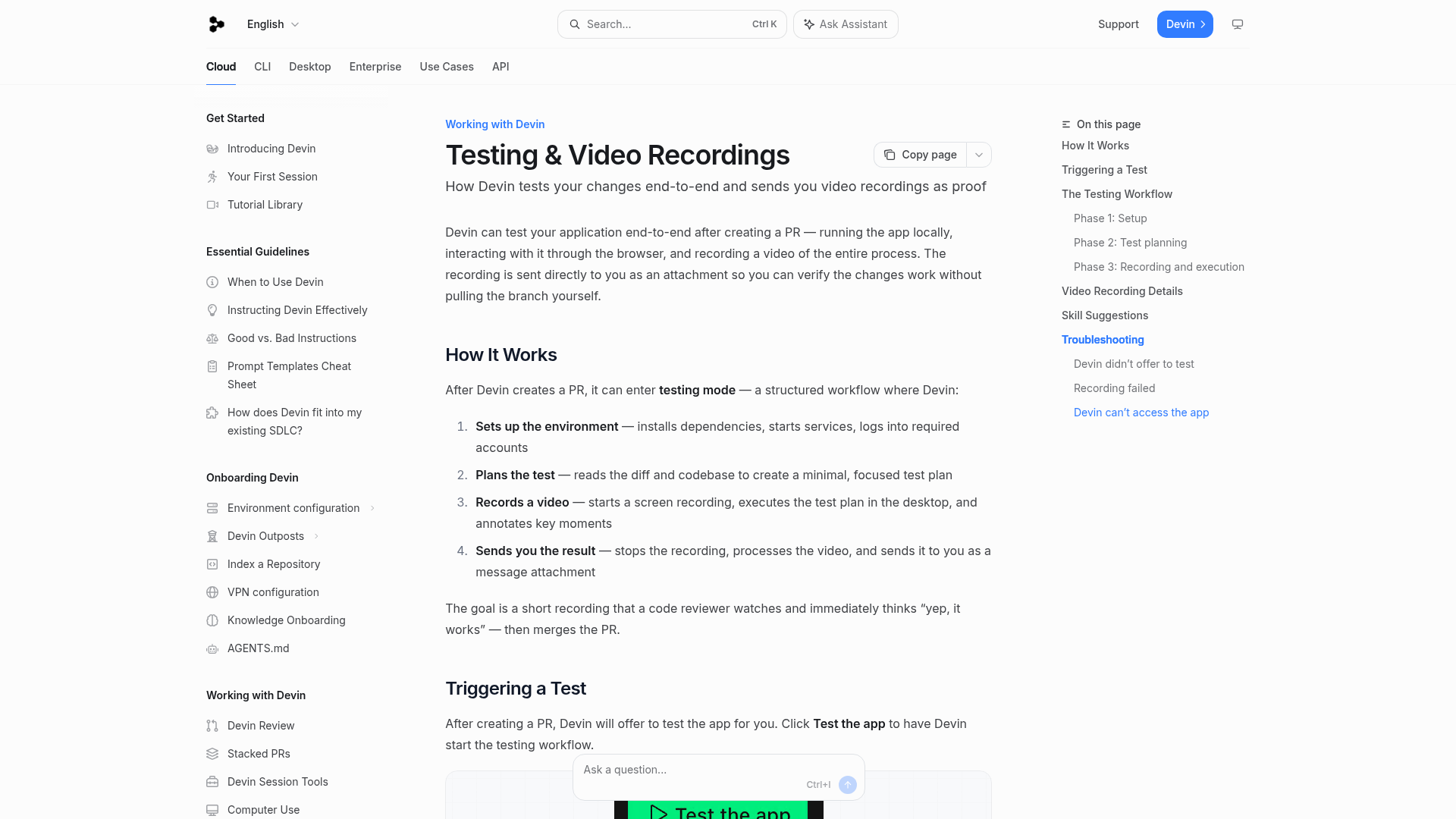Go to the API tab
Viewport: 1456px width, 819px height.
pos(500,67)
